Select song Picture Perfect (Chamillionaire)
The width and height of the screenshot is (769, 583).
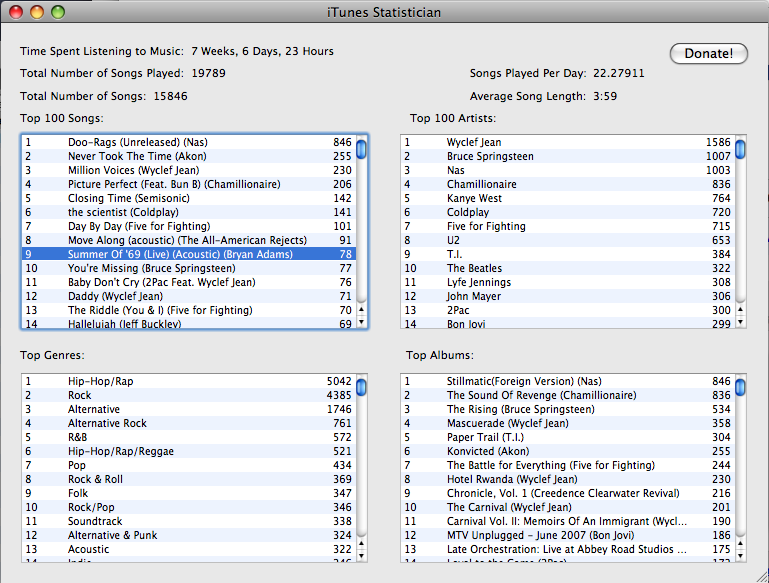tap(189, 184)
